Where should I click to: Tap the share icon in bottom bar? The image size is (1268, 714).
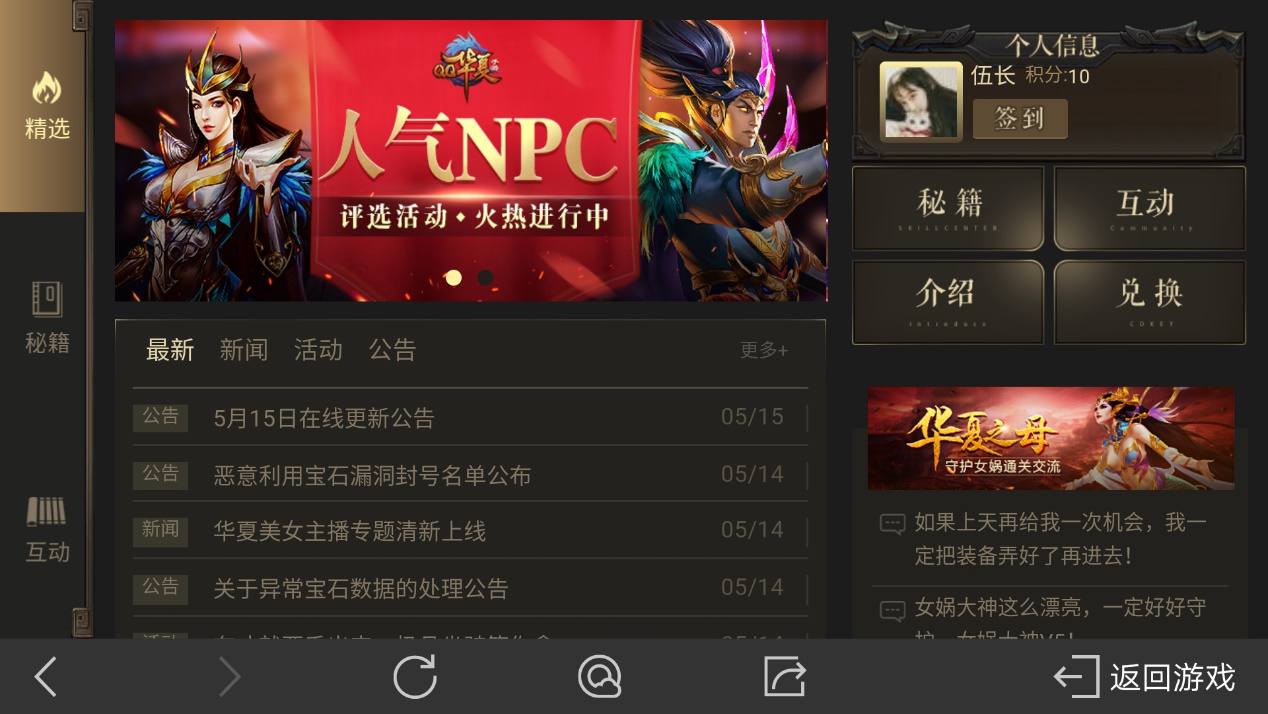click(785, 677)
